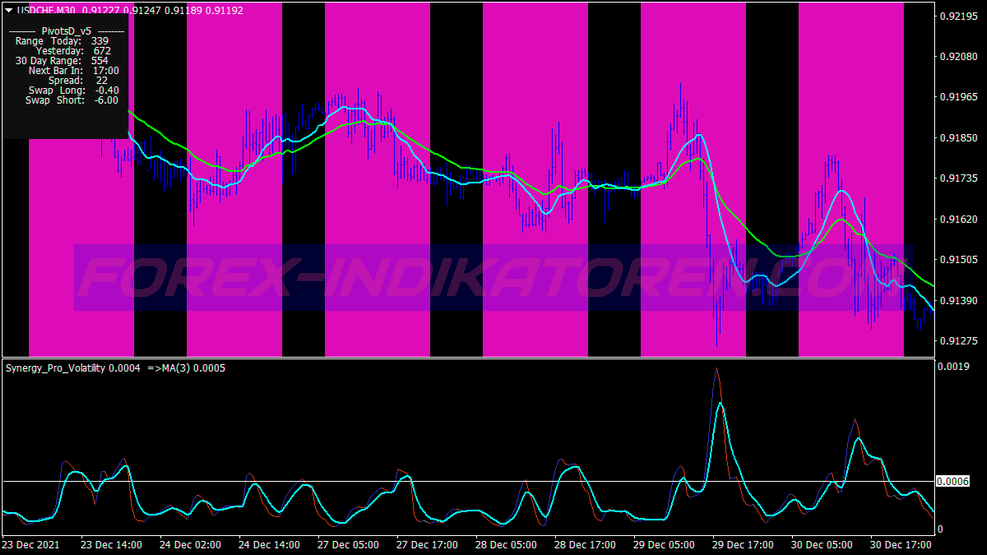This screenshot has height=555, width=987.
Task: Click the 27 Dec 17:00 time label
Action: 427,545
